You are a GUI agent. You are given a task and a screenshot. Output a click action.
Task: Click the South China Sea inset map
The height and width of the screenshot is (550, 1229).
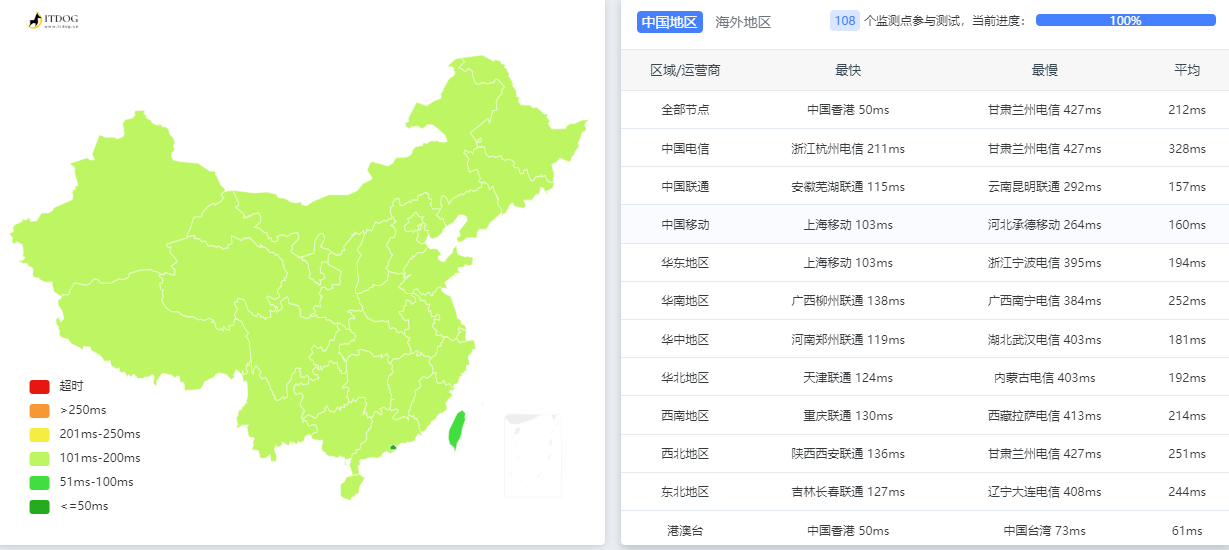(533, 455)
